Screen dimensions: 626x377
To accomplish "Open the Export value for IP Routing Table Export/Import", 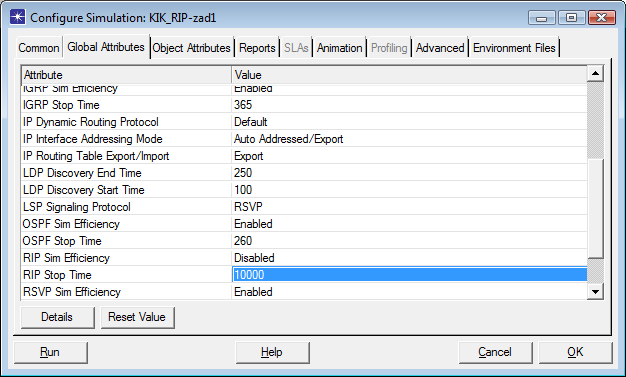I will pos(409,156).
